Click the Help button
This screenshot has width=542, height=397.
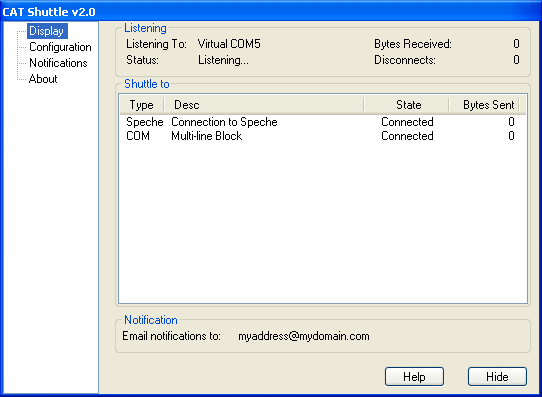click(x=414, y=376)
